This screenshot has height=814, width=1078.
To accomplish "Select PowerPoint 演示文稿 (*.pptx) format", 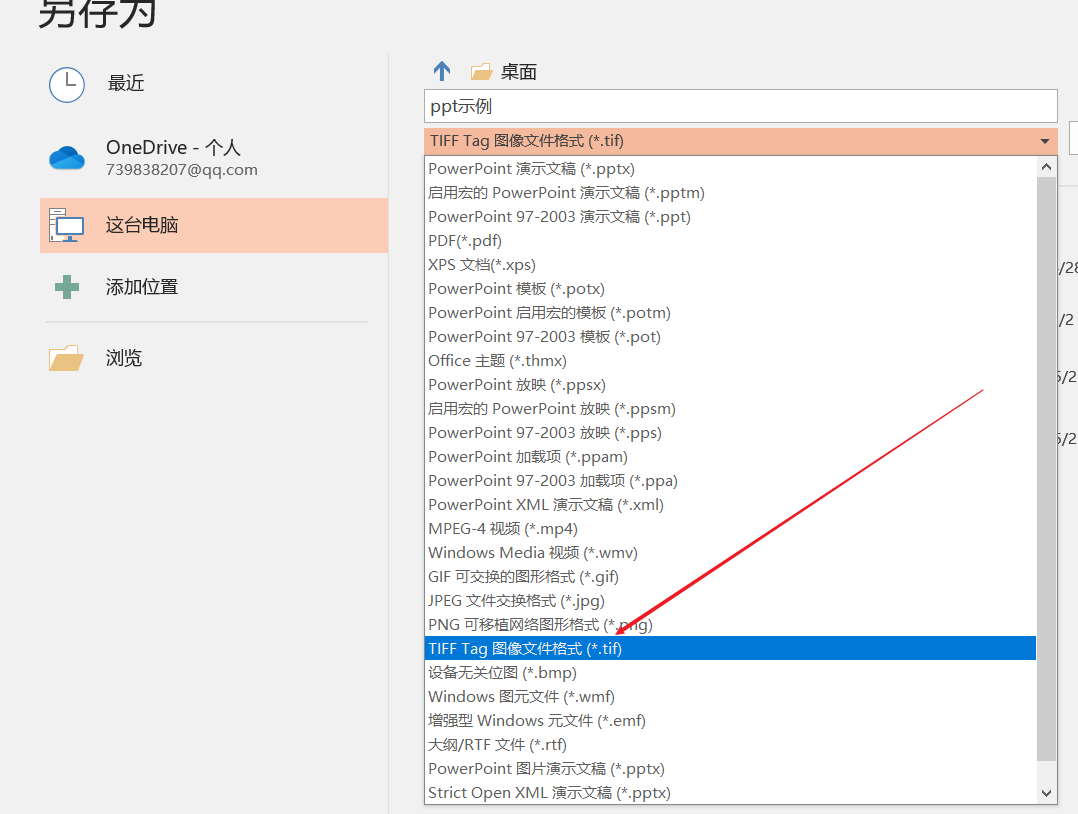I will pos(730,168).
